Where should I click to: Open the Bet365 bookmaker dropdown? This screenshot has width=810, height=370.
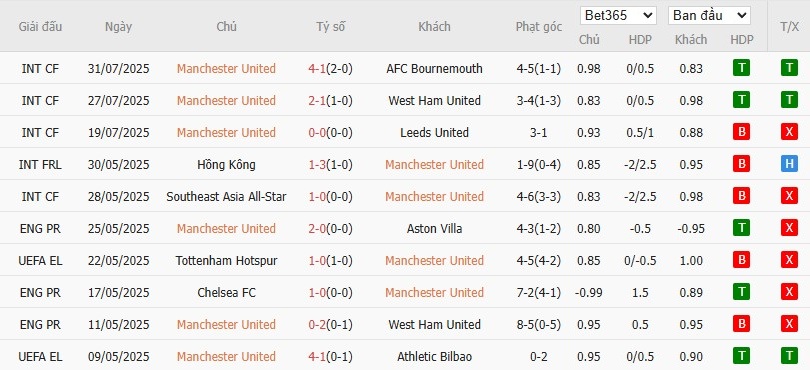tap(618, 16)
